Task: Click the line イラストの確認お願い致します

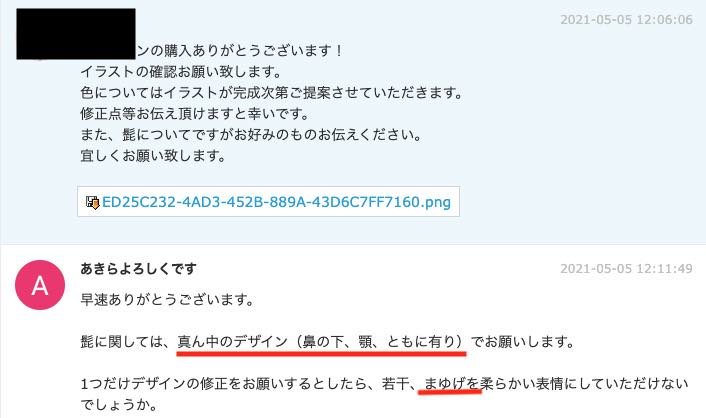Action: coord(181,71)
